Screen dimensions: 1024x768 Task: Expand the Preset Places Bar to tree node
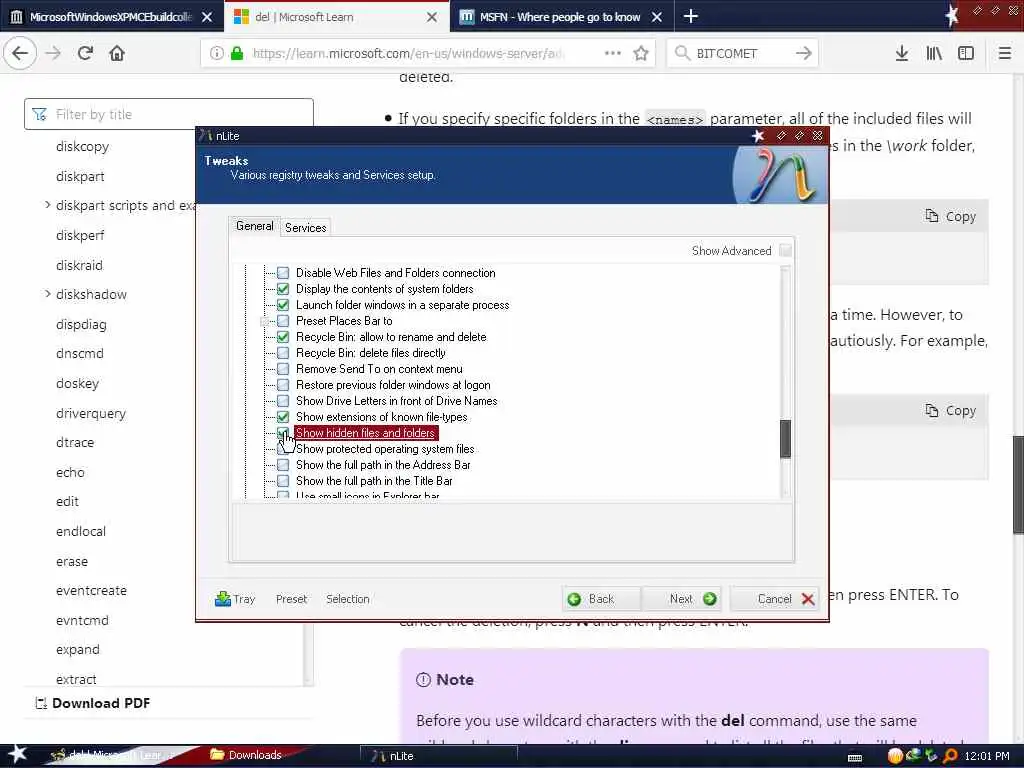264,321
